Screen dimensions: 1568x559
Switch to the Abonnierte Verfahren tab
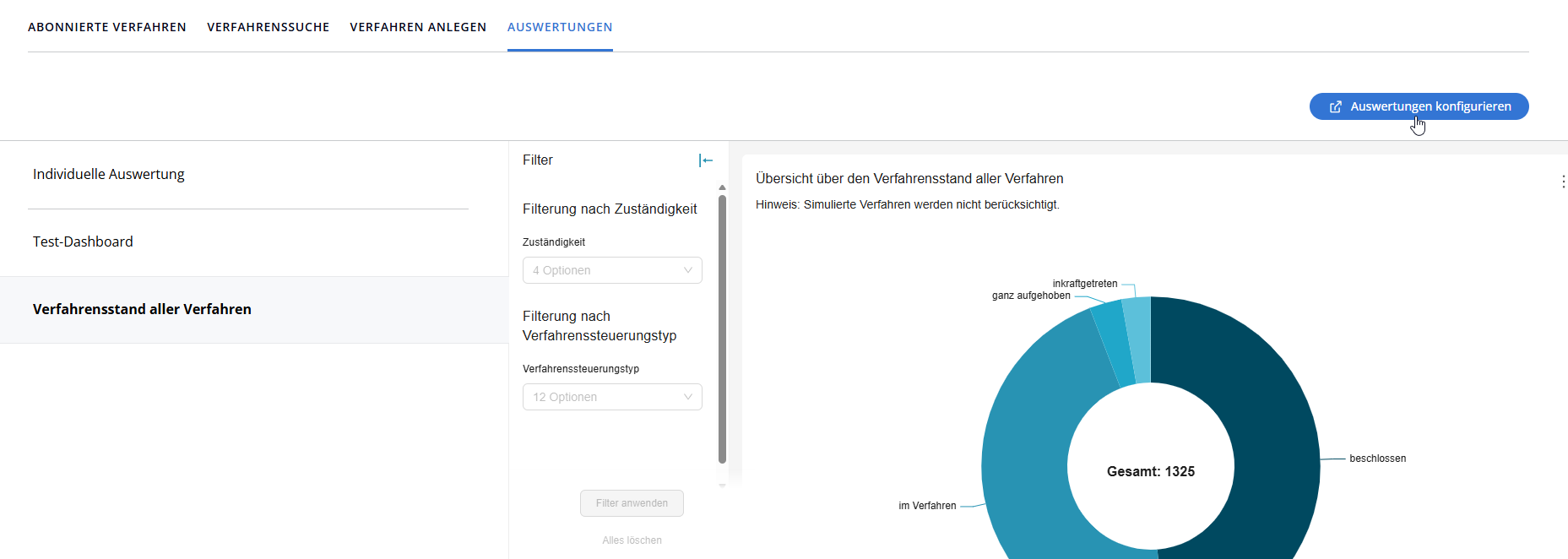(x=107, y=27)
